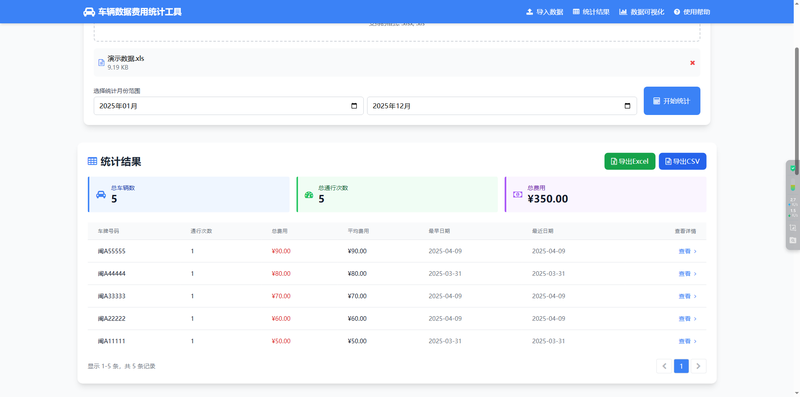Click the green gauge icon in 总通行次数 card
This screenshot has width=800, height=397.
(x=309, y=194)
